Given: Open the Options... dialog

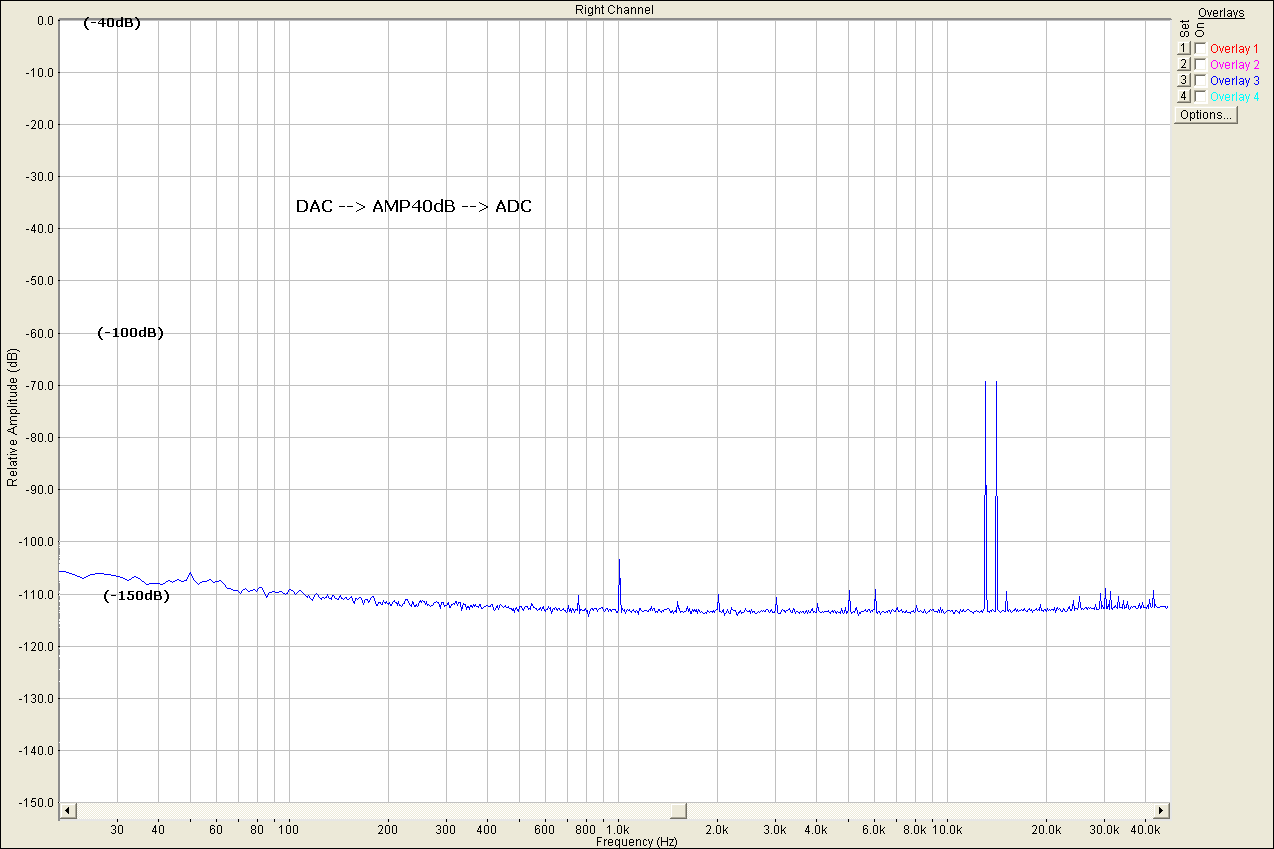Looking at the screenshot, I should 1206,115.
